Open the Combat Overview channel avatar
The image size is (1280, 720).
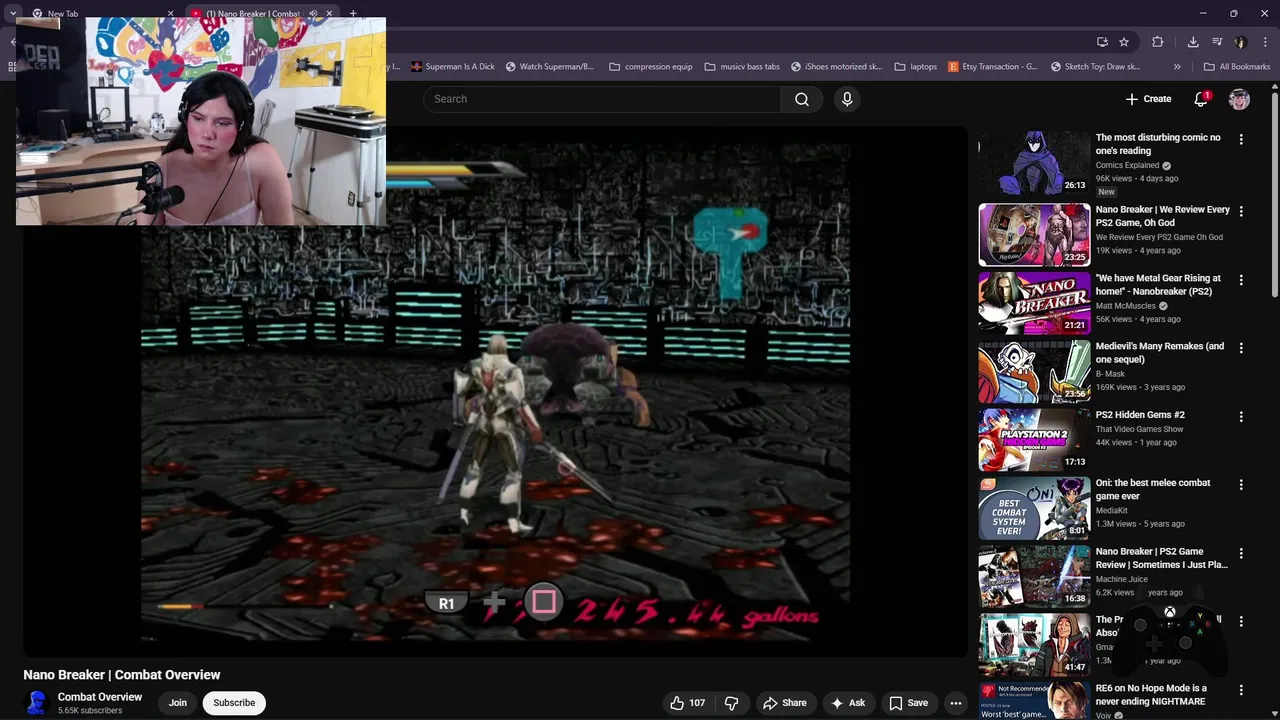[x=37, y=703]
